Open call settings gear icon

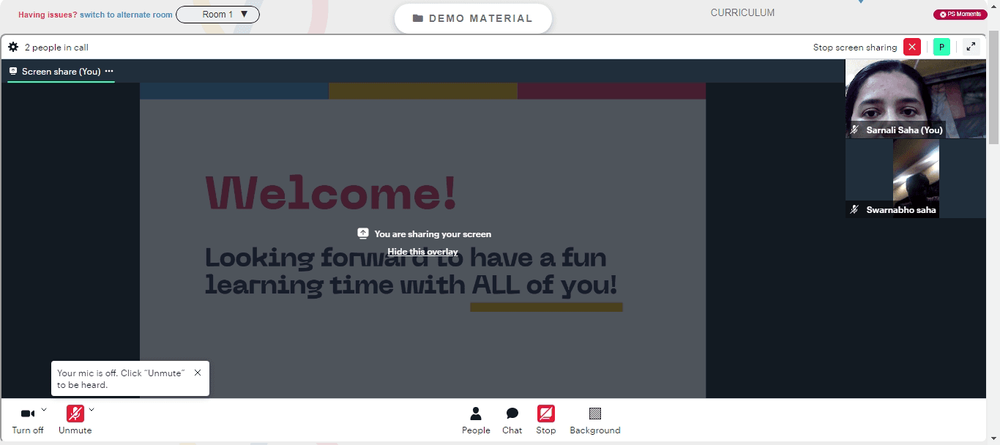[13, 47]
